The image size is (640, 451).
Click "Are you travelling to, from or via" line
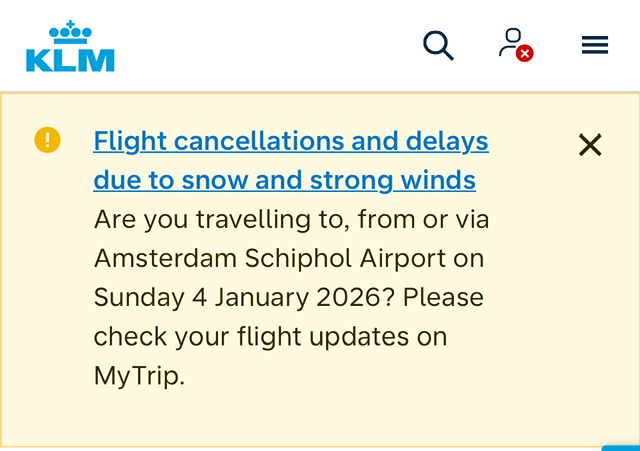point(291,219)
